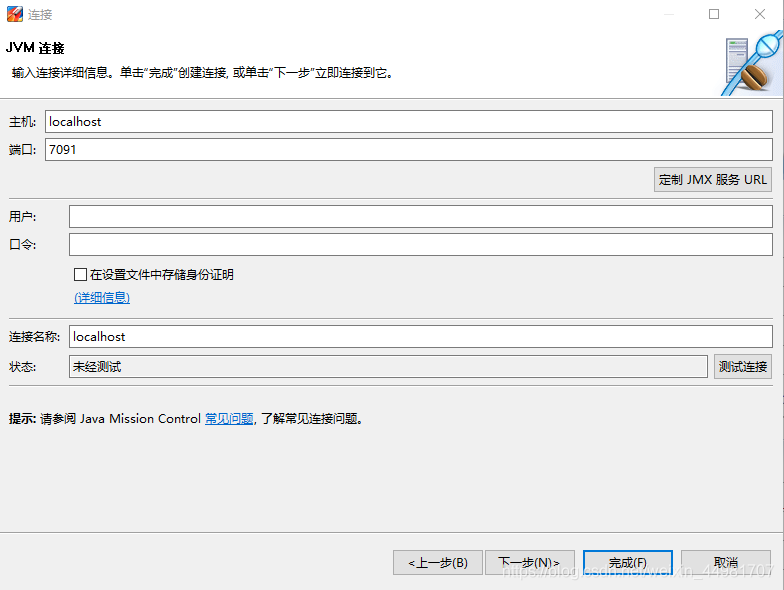Click 完成(F) to finish
The image size is (784, 590).
tap(628, 562)
